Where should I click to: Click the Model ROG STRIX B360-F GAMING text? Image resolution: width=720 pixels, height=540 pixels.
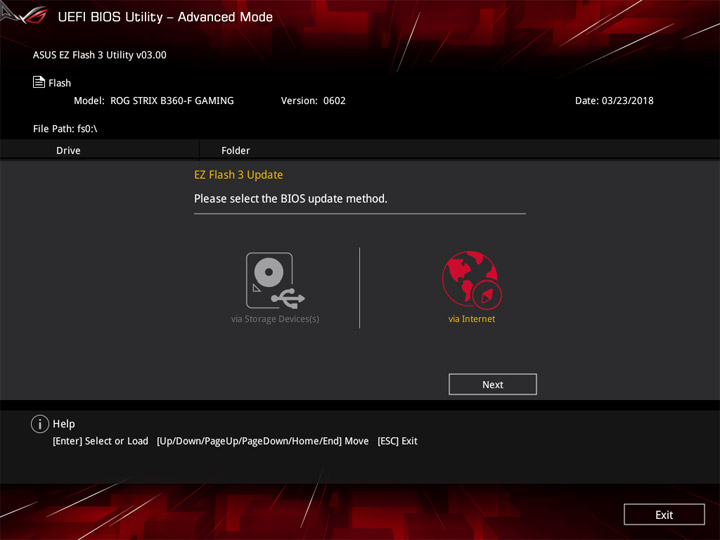[154, 101]
